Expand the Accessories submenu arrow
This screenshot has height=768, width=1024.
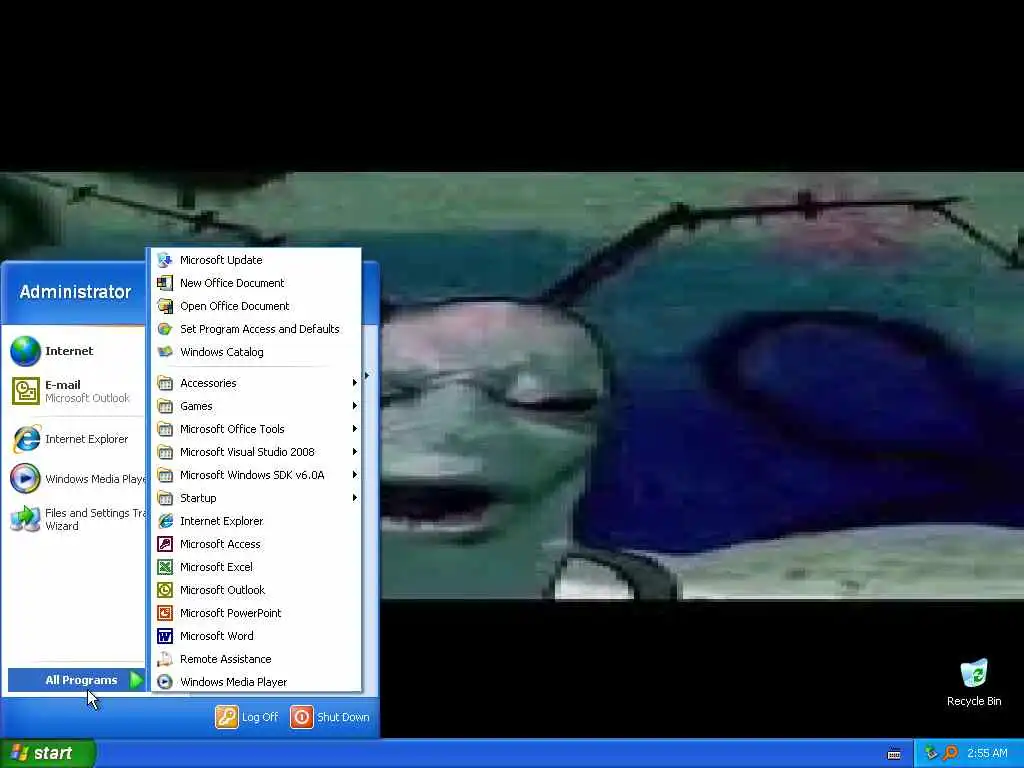point(355,383)
